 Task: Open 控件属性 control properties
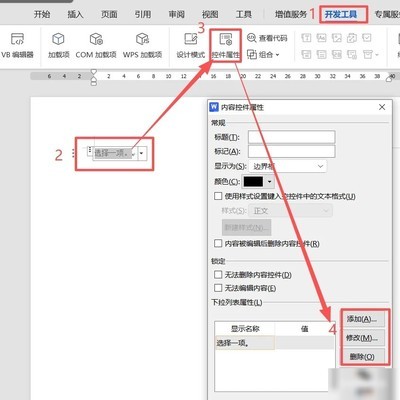(x=226, y=46)
